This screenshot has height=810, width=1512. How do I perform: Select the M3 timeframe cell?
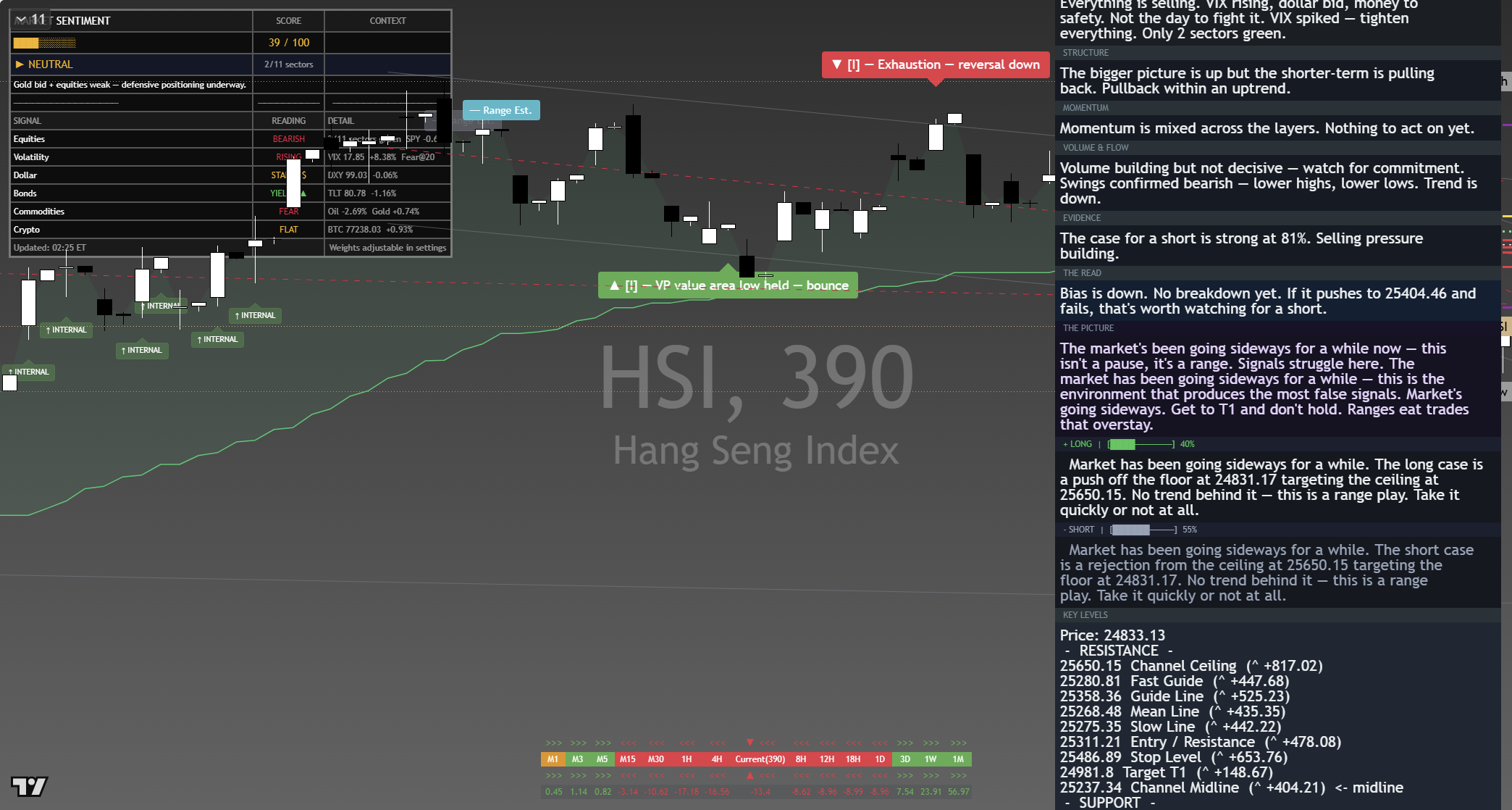pos(577,759)
